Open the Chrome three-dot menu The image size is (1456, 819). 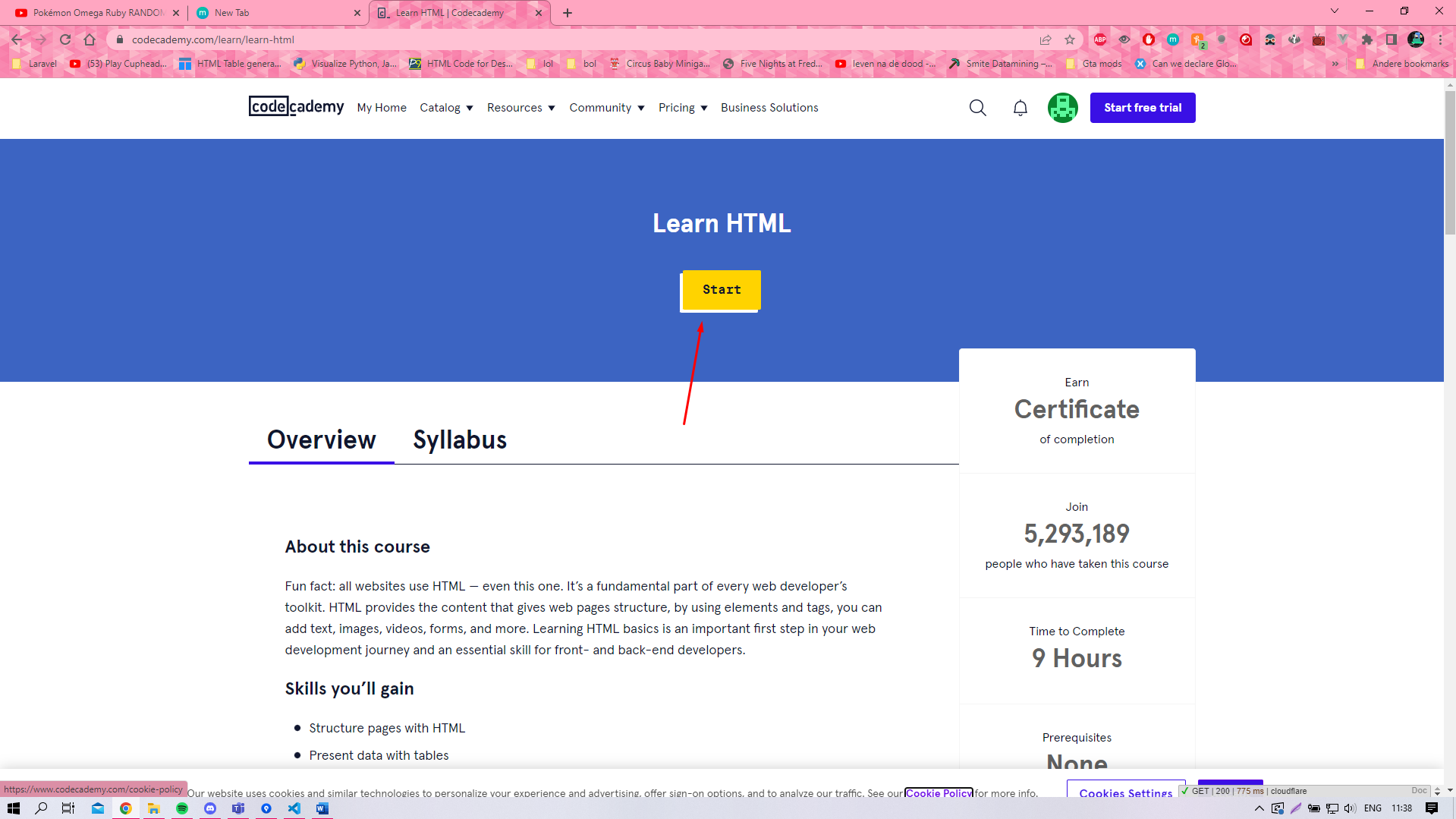point(1439,39)
